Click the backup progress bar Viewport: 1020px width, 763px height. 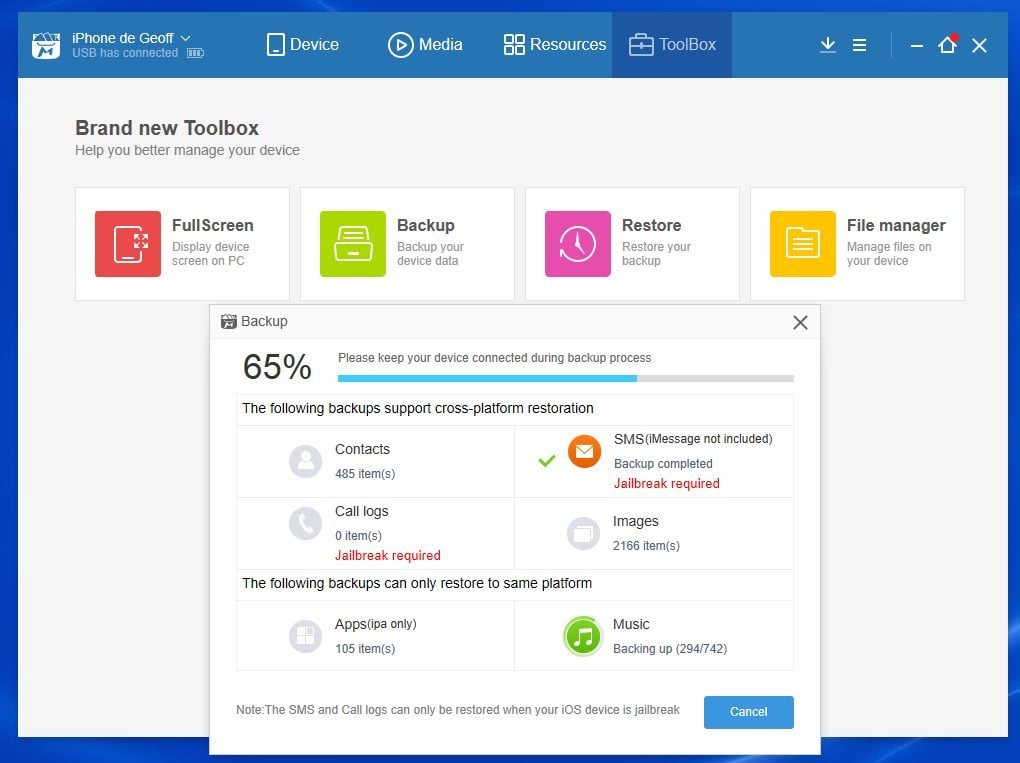(565, 379)
